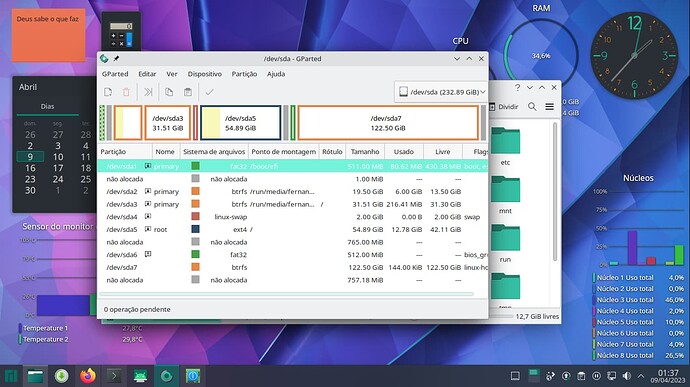Open the Android icon app in taskbar
The image size is (690, 387).
click(140, 376)
